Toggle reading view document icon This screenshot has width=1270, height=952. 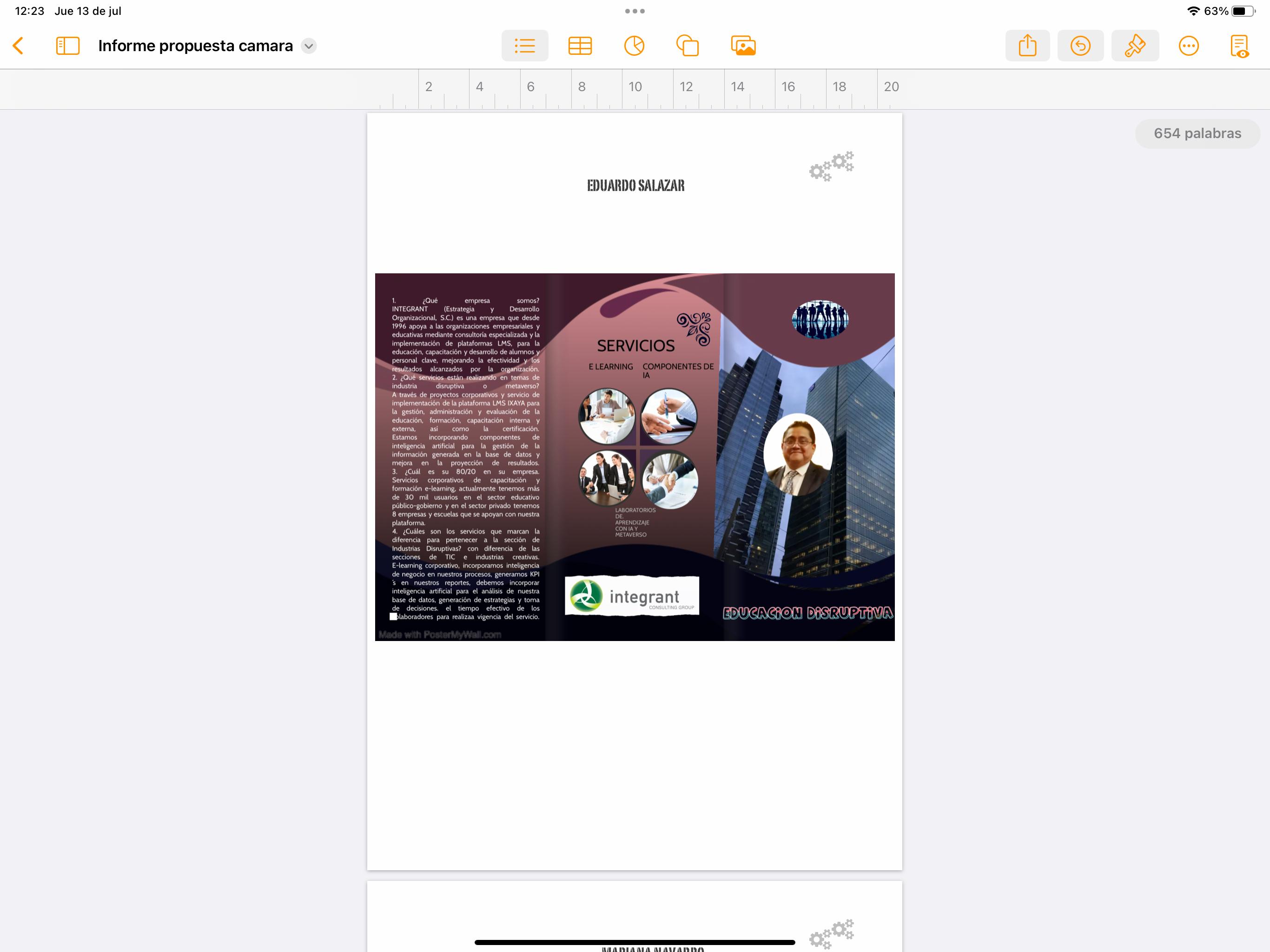pyautogui.click(x=1239, y=46)
